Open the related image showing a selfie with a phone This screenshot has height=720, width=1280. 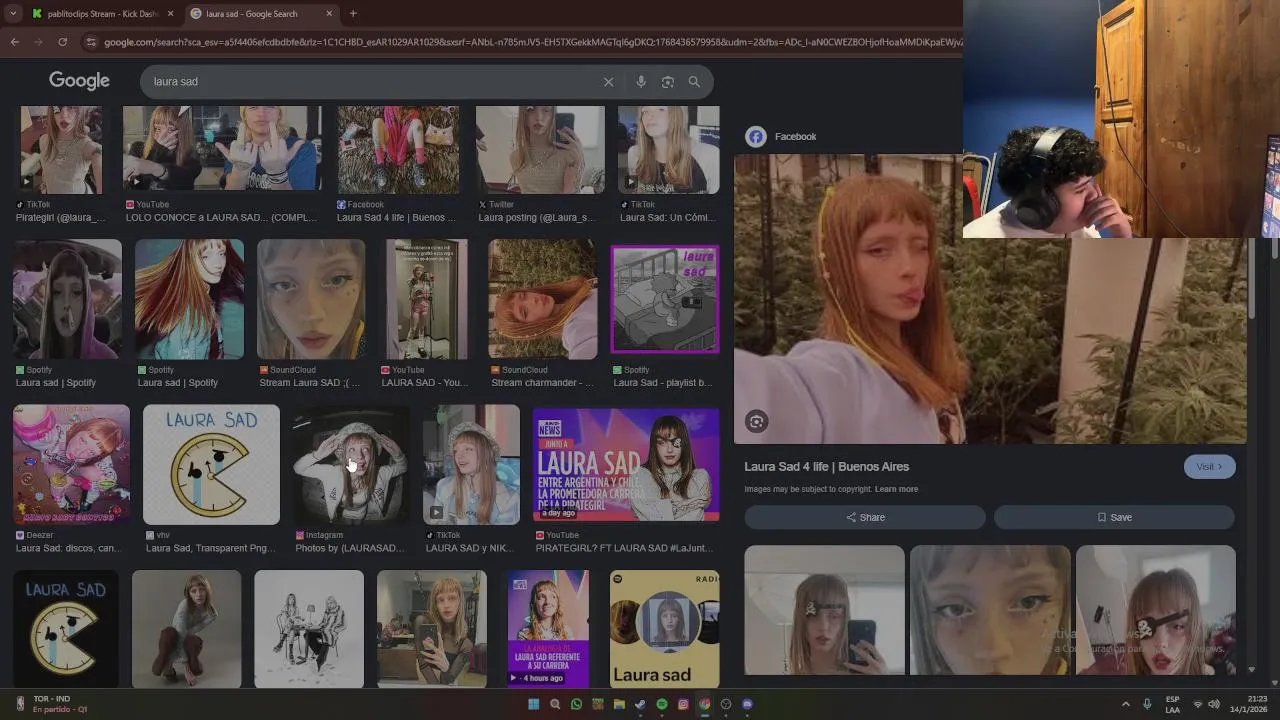[x=824, y=610]
